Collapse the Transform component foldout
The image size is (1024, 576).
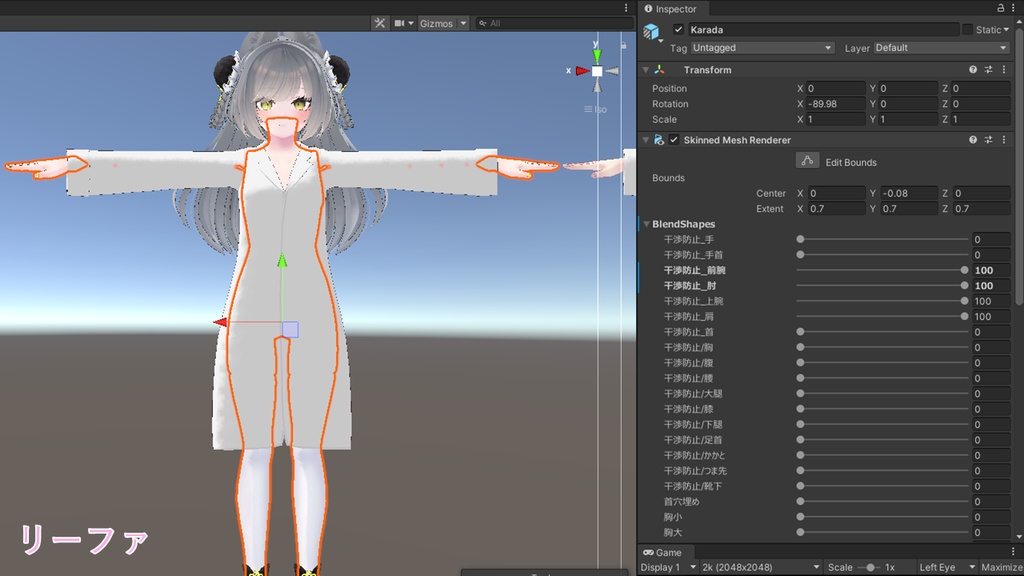point(646,70)
